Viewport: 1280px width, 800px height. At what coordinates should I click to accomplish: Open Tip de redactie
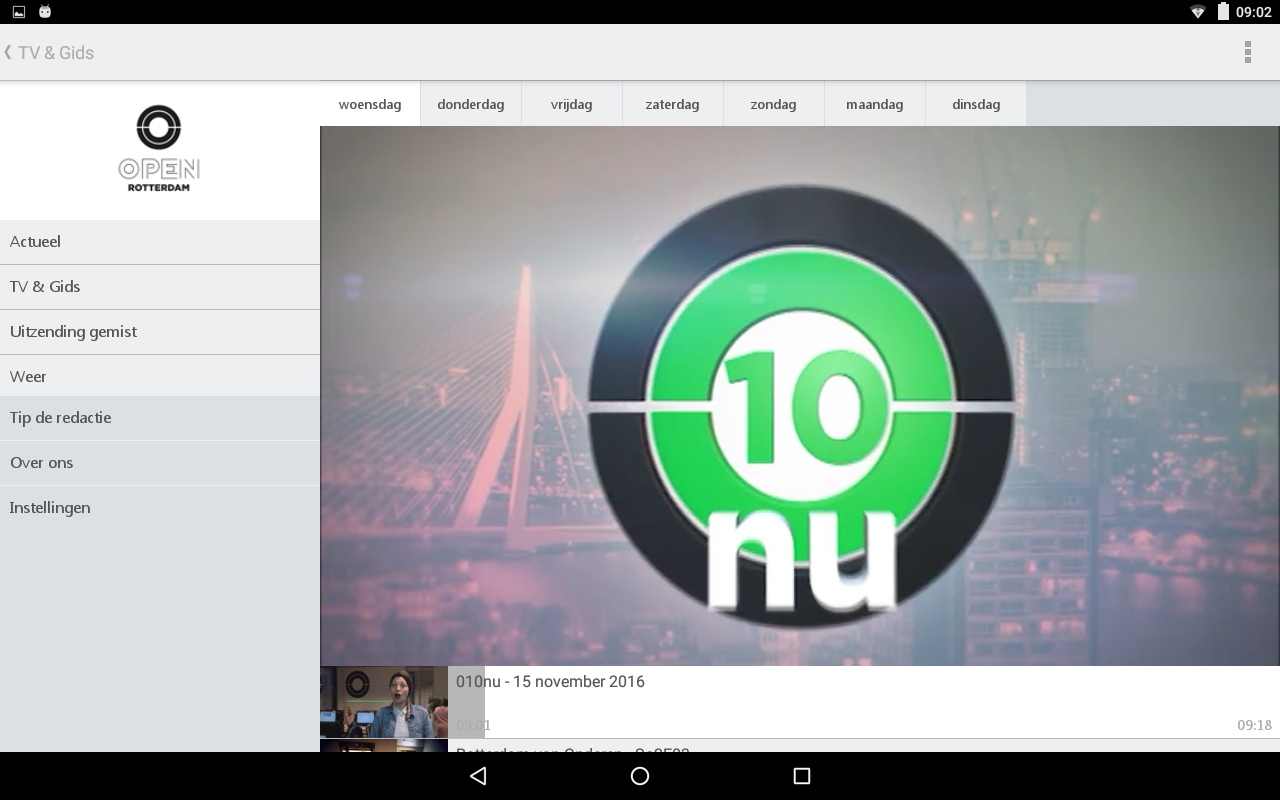point(160,418)
